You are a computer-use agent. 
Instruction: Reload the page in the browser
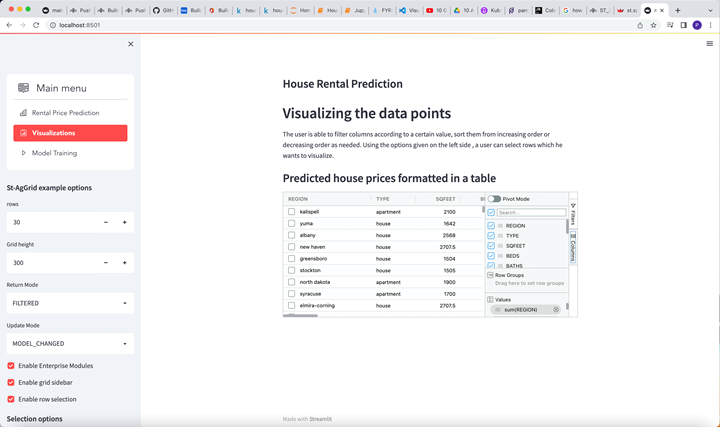[37, 25]
